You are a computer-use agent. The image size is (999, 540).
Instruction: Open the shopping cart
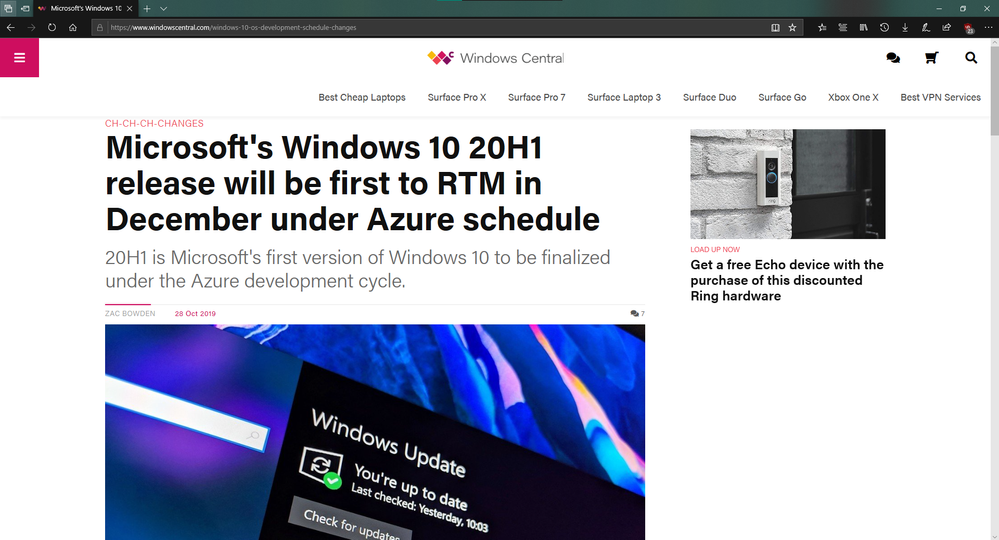(x=931, y=58)
